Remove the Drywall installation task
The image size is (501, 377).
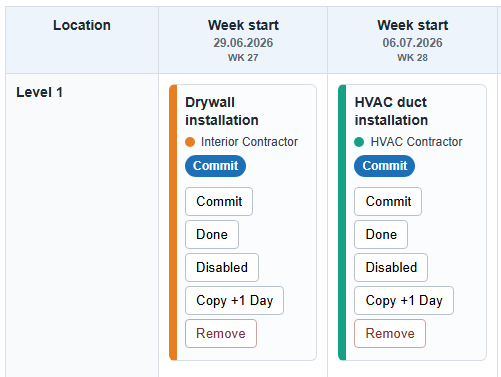pyautogui.click(x=221, y=333)
